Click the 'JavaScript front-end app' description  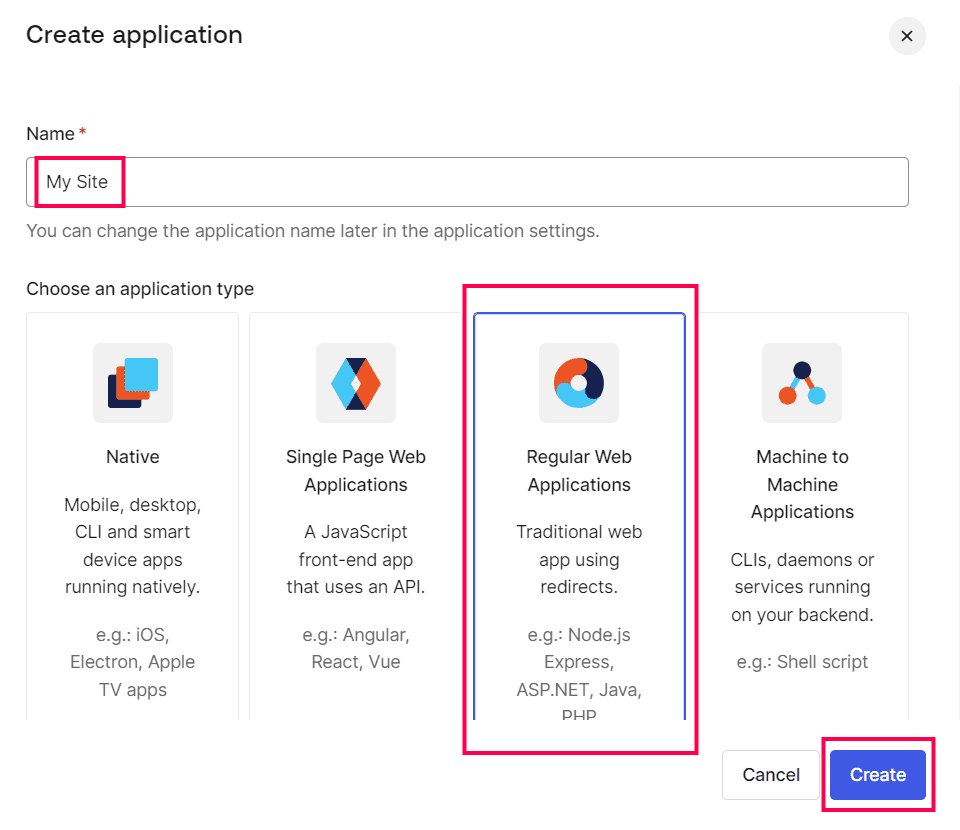356,559
